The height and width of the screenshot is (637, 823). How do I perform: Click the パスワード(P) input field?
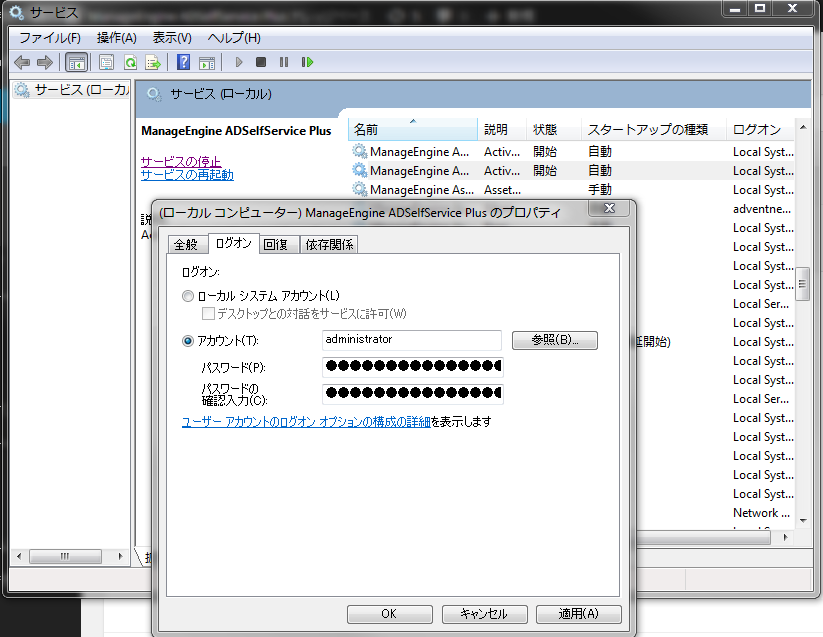(x=413, y=366)
